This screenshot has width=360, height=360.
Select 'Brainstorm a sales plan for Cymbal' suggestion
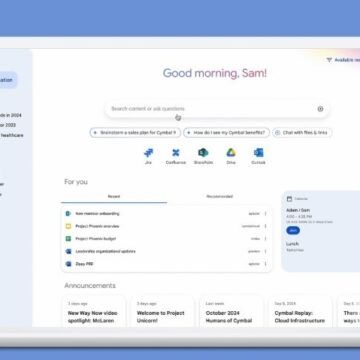135,133
